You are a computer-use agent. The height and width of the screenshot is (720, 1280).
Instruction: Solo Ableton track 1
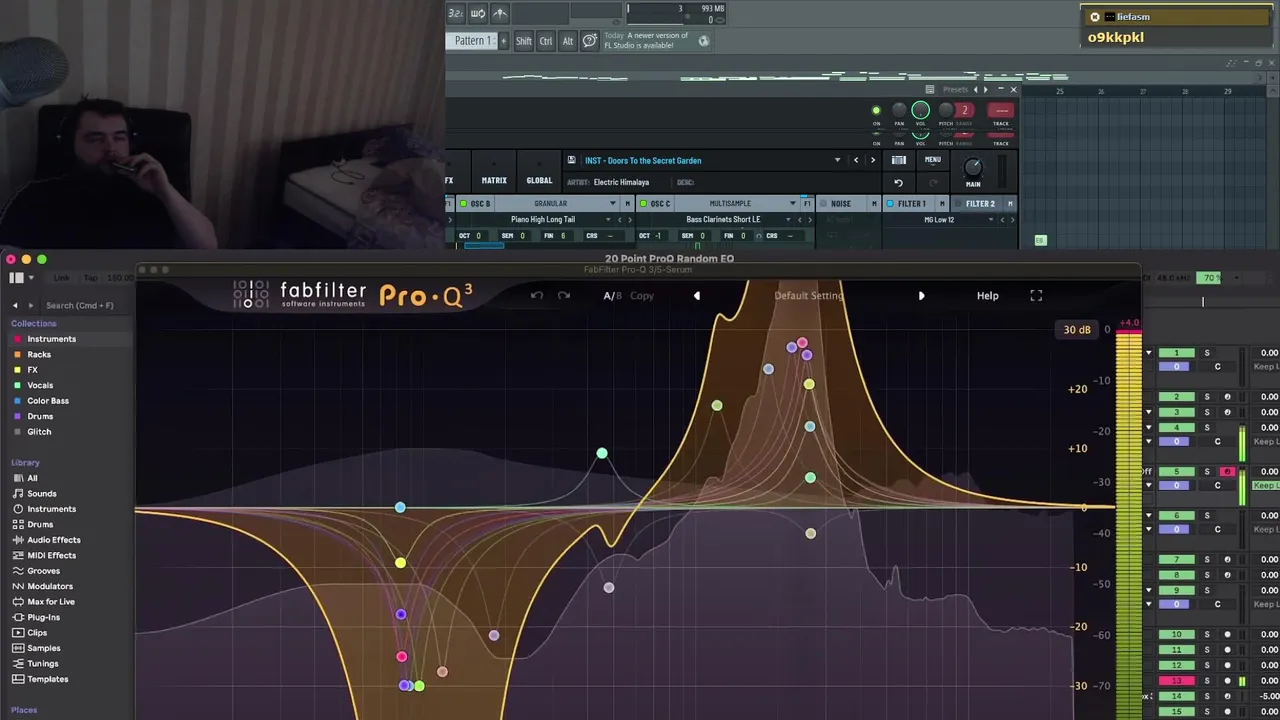click(x=1206, y=353)
